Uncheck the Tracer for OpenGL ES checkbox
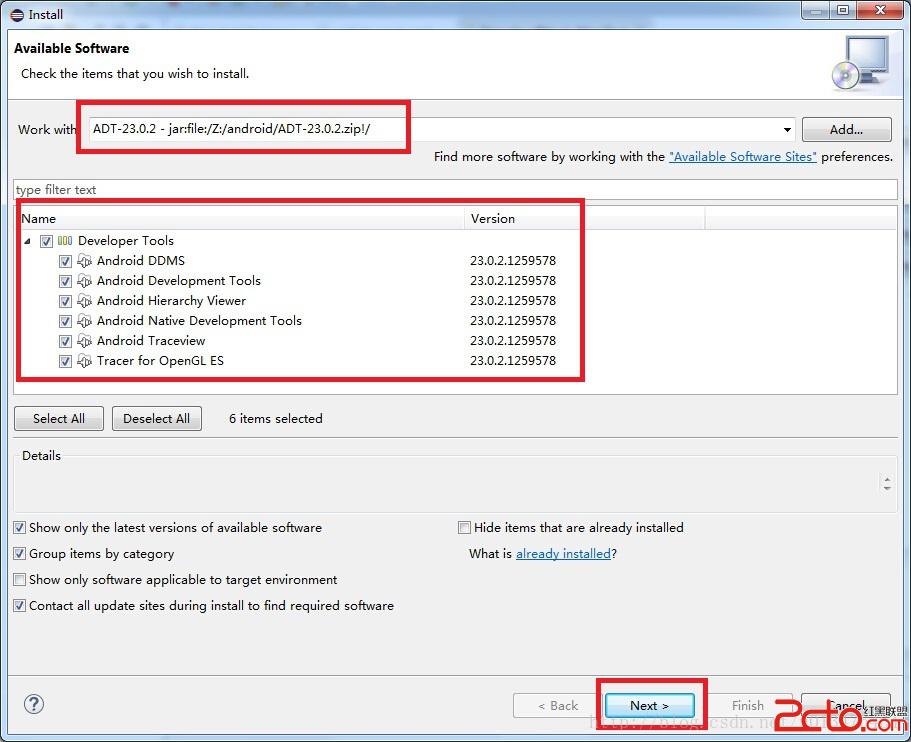 [x=65, y=361]
